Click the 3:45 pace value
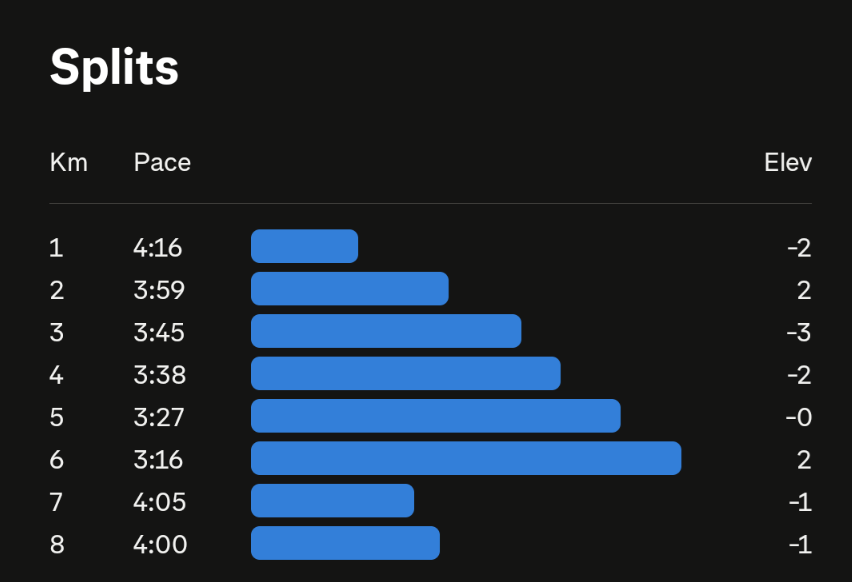Image resolution: width=852 pixels, height=582 pixels. (159, 332)
